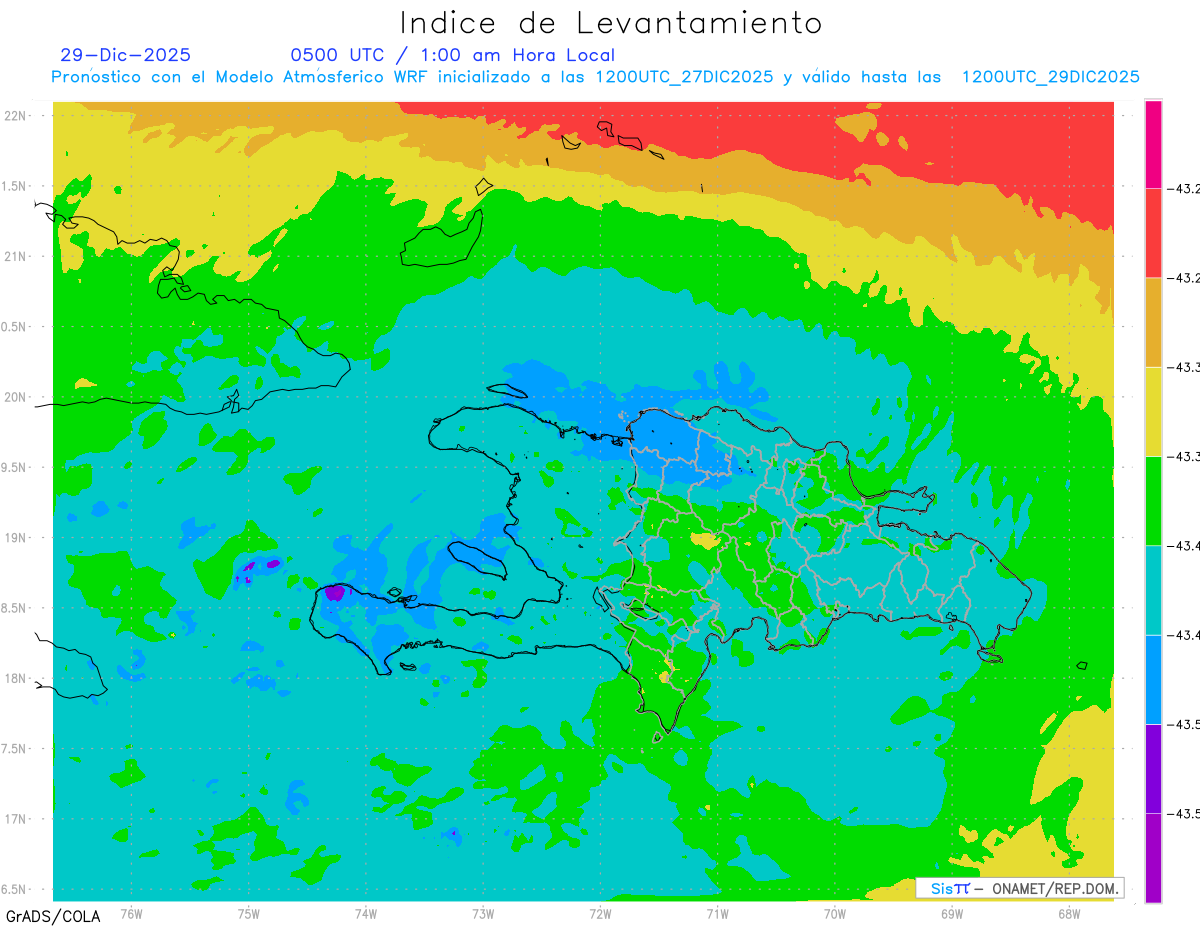The height and width of the screenshot is (927, 1200).
Task: Select the date text "29-Dic-2025"
Action: tap(125, 55)
